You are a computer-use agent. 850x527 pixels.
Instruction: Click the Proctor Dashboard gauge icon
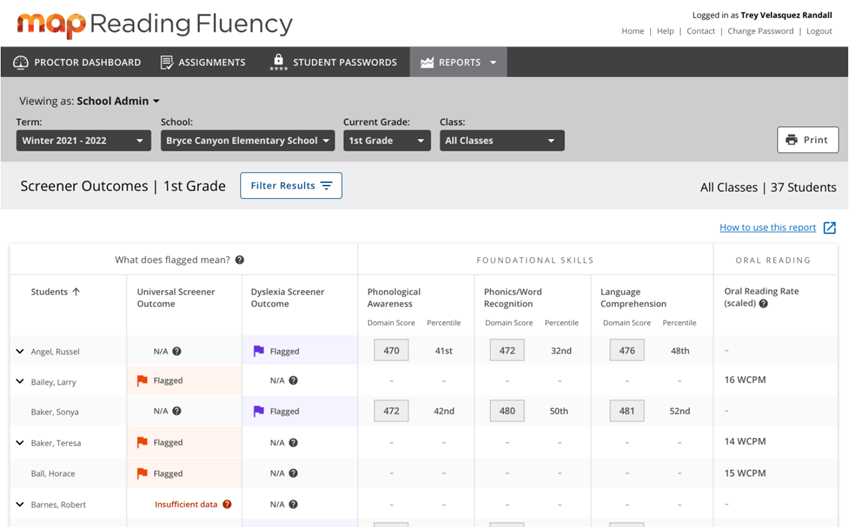click(21, 62)
